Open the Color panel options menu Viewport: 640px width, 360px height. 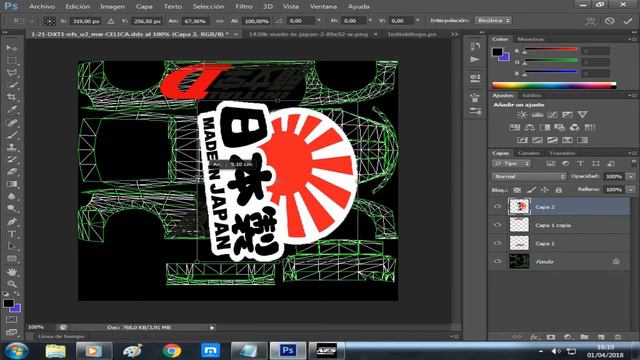[x=632, y=39]
